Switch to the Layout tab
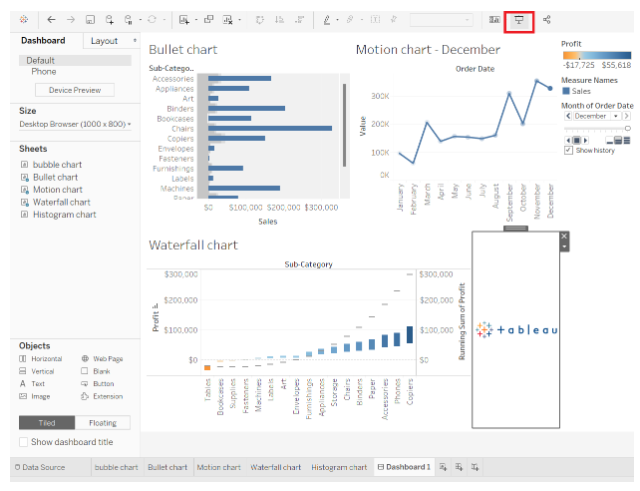Viewport: 640px width, 491px height. [x=104, y=41]
